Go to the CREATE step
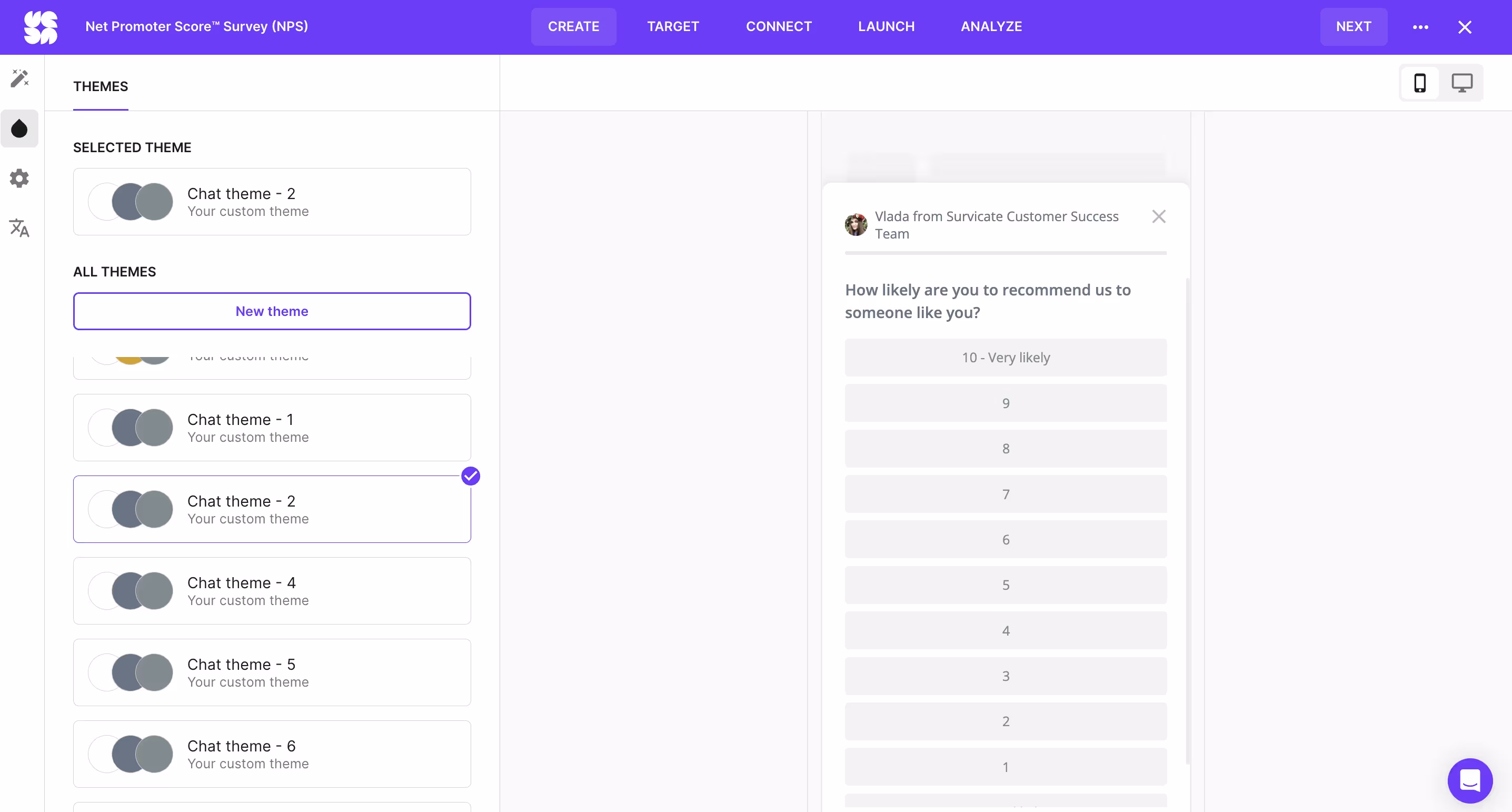Viewport: 1512px width, 812px height. 573,26
